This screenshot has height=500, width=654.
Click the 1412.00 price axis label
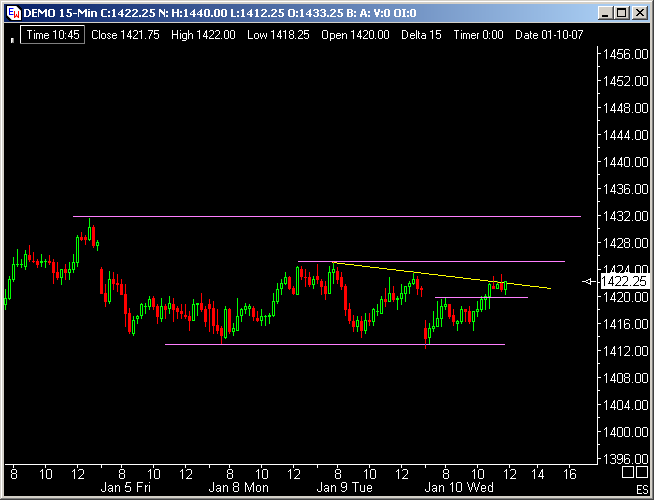click(x=626, y=351)
